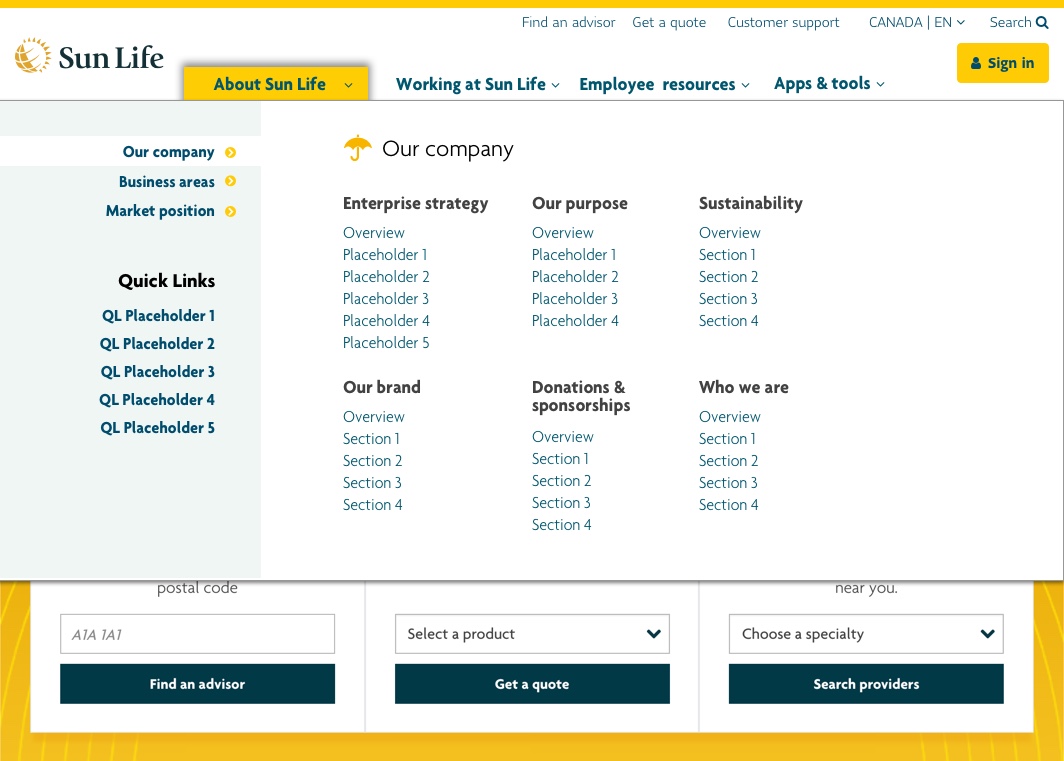The image size is (1064, 761).
Task: Click the arrow icon beside Market position
Action: [x=231, y=211]
